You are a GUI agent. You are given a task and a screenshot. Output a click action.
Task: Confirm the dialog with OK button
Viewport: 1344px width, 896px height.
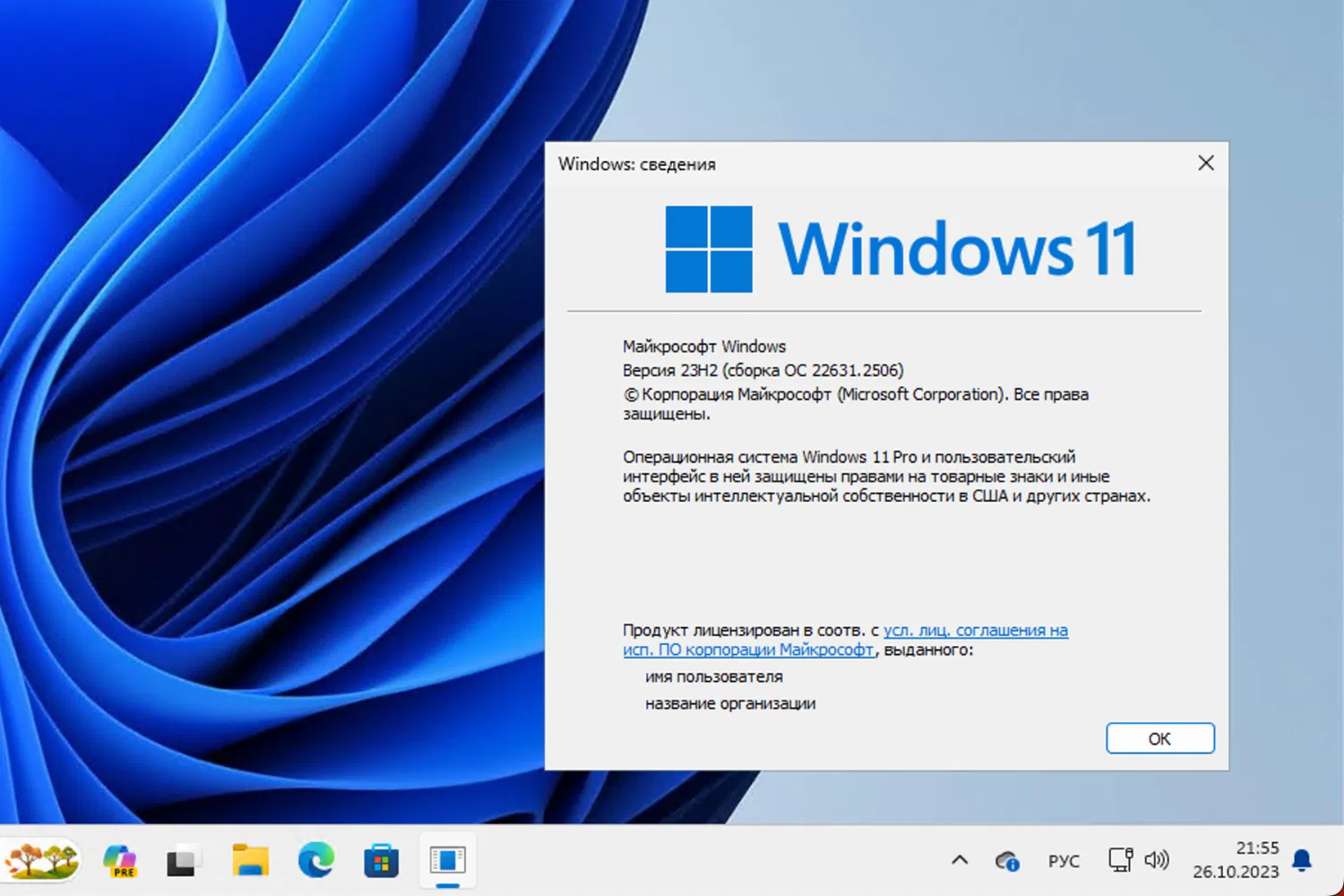coord(1160,738)
